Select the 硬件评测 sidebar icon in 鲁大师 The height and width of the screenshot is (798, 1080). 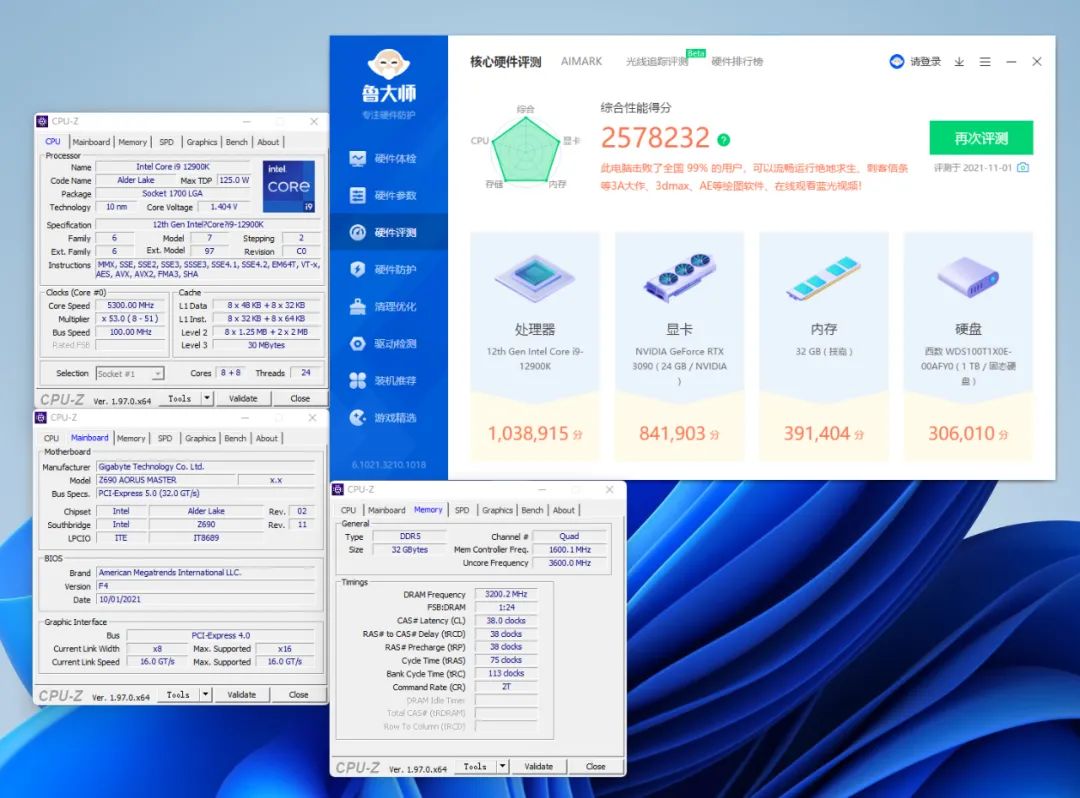(357, 233)
